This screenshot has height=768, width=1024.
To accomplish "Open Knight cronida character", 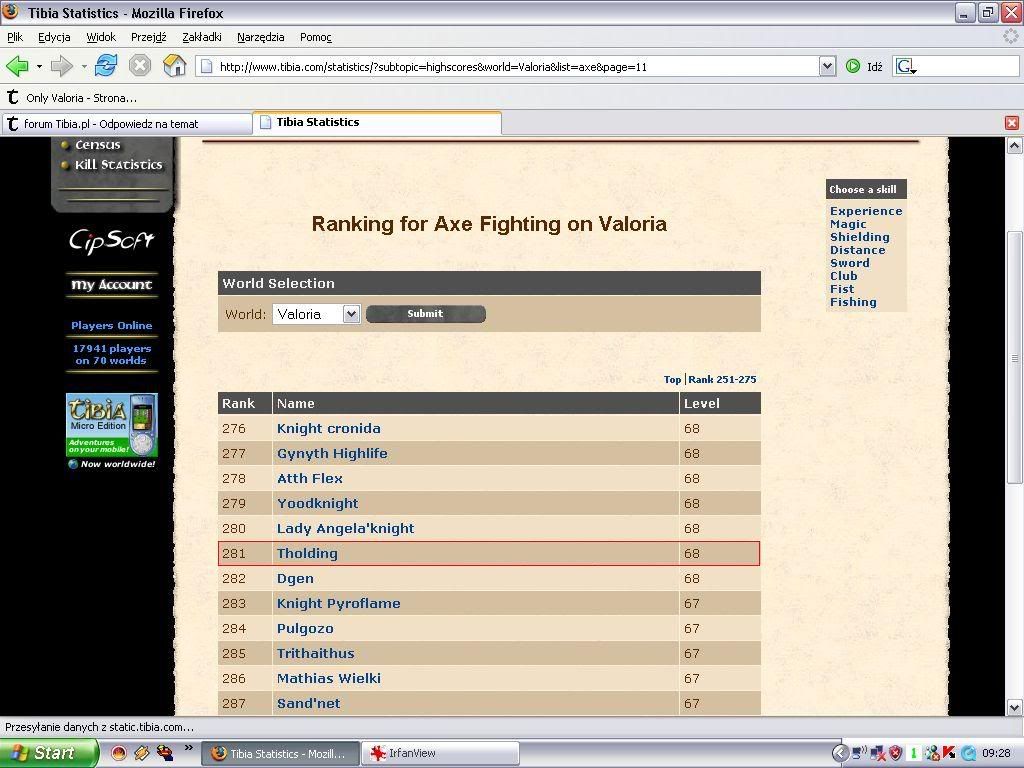I will (328, 428).
